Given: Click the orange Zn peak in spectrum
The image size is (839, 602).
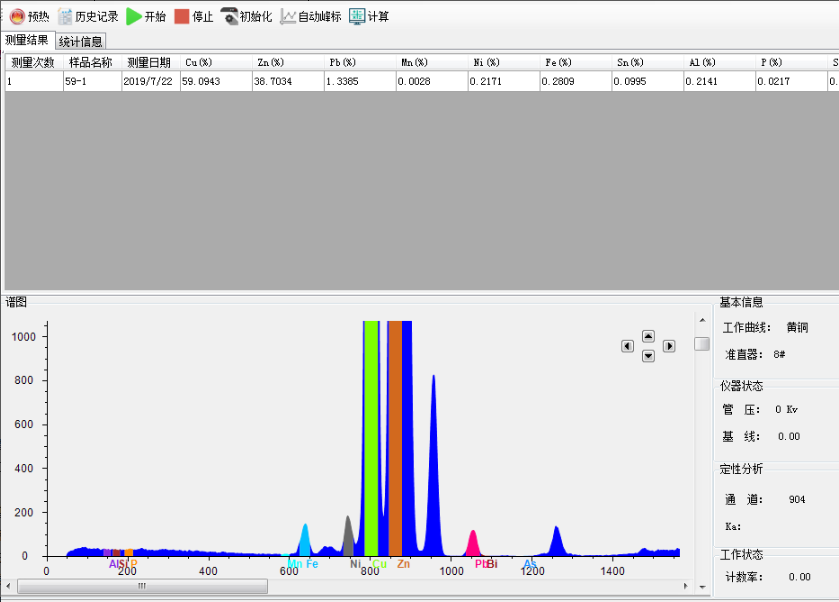Looking at the screenshot, I should click(x=395, y=440).
